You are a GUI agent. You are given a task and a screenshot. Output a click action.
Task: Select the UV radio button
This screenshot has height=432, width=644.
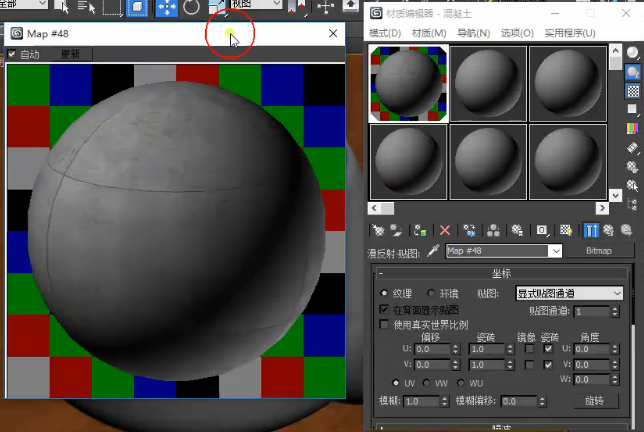click(396, 383)
